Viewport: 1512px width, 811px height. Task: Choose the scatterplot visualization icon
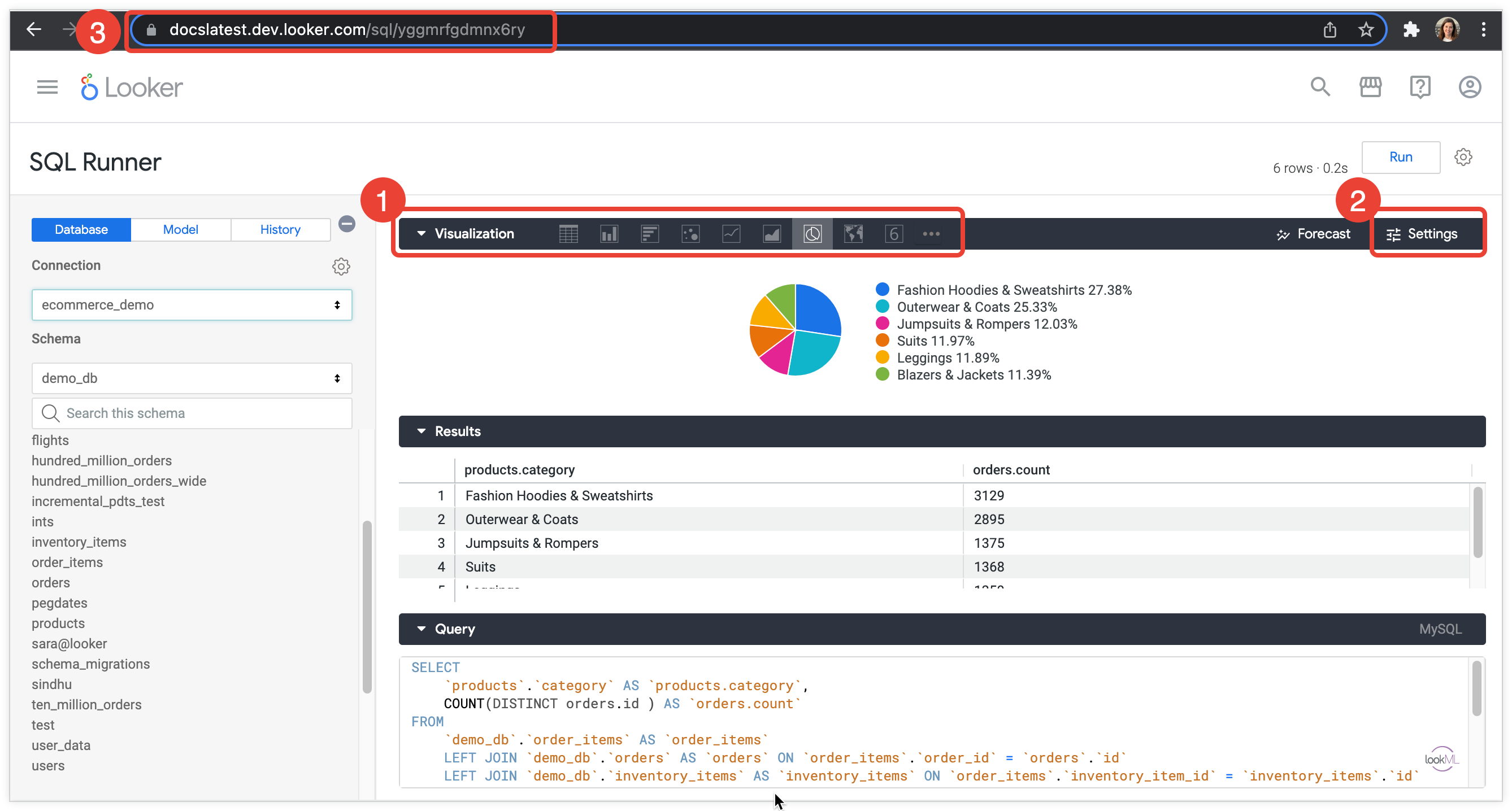point(690,234)
